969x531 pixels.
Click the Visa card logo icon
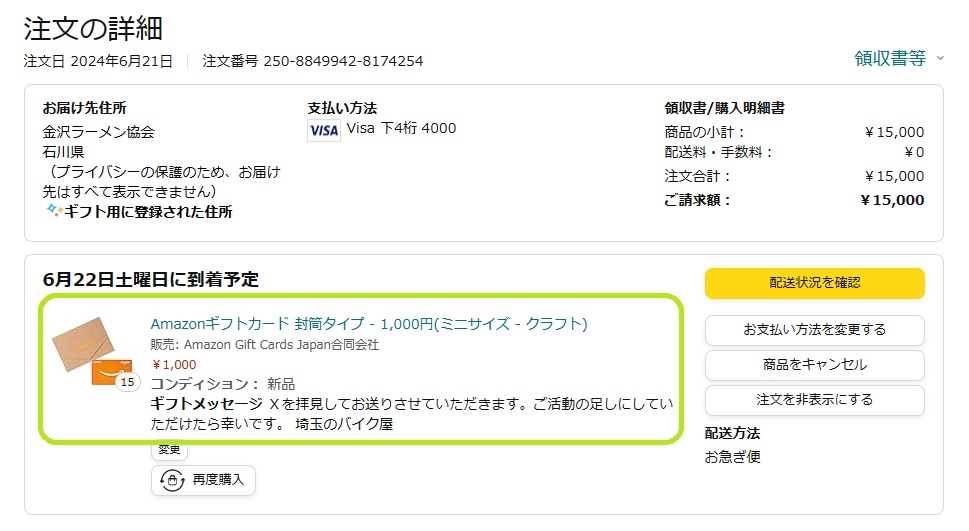tap(324, 130)
